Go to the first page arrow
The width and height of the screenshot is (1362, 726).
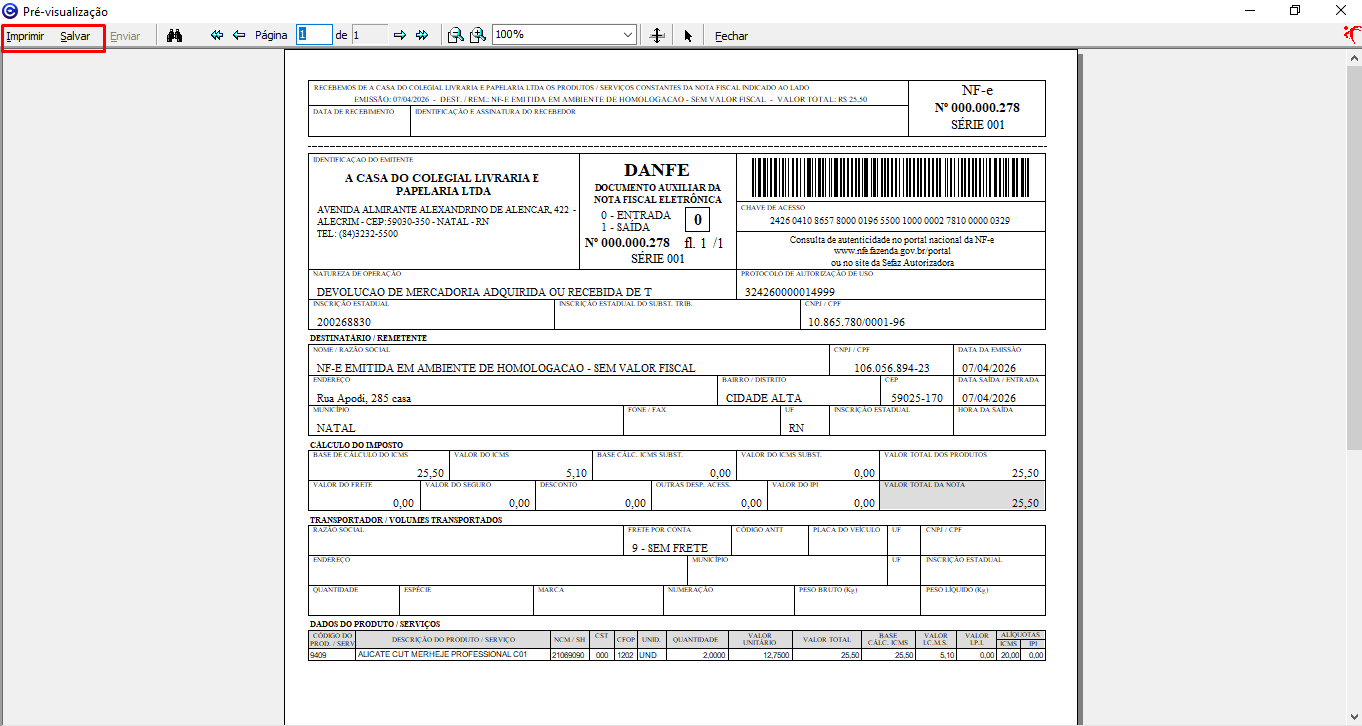[217, 35]
